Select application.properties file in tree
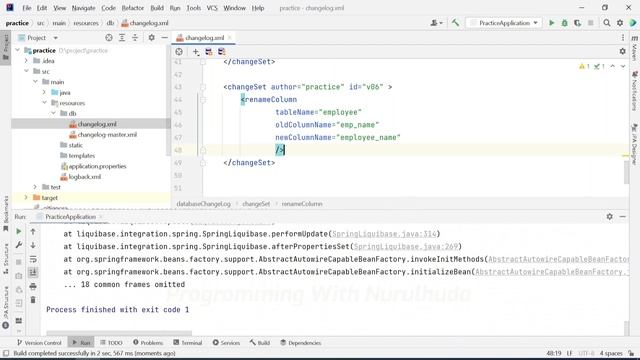 97,166
